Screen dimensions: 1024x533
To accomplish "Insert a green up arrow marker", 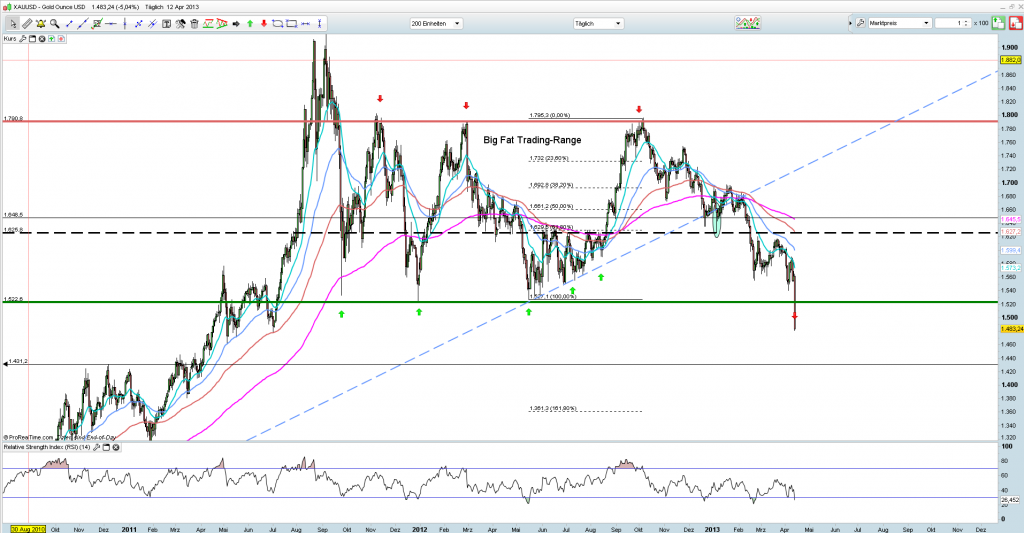I will click(x=250, y=24).
